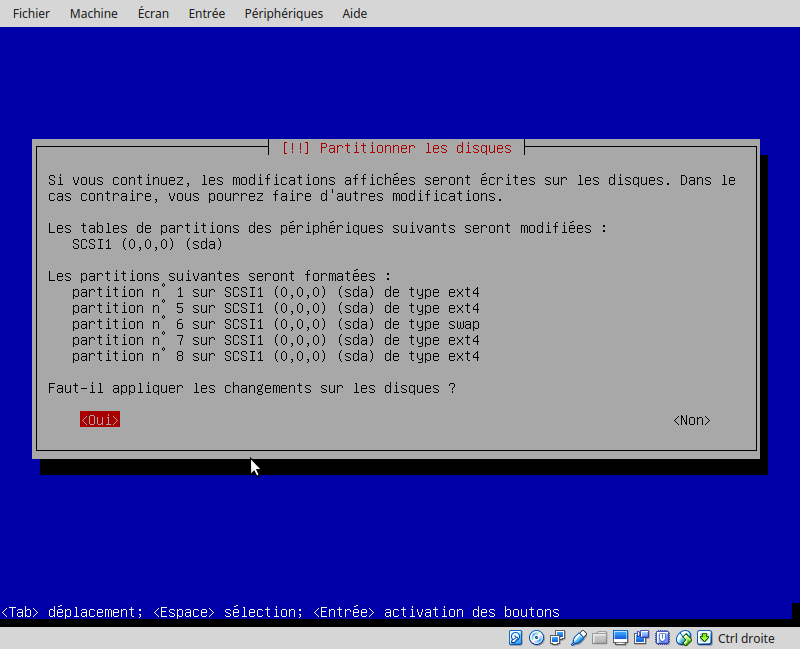Click the keyboard capture green arrow icon
The image size is (800, 649).
pyautogui.click(x=705, y=638)
